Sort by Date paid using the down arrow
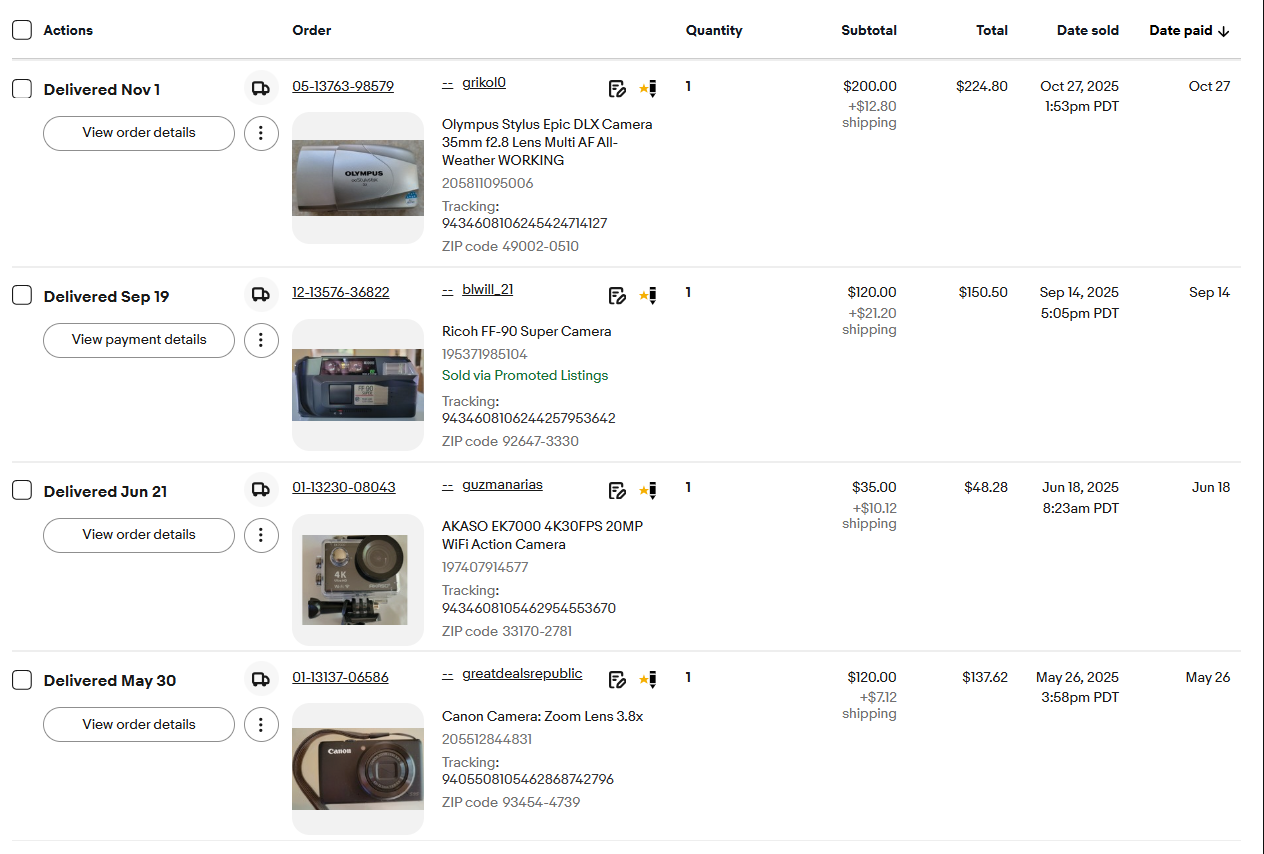Screen dimensions: 1264x854 1223,31
